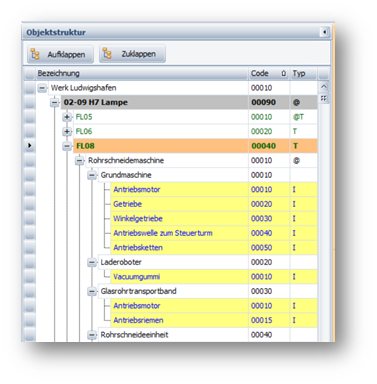
Task: Collapse the Glasrohrtransportband node
Action: (x=92, y=291)
